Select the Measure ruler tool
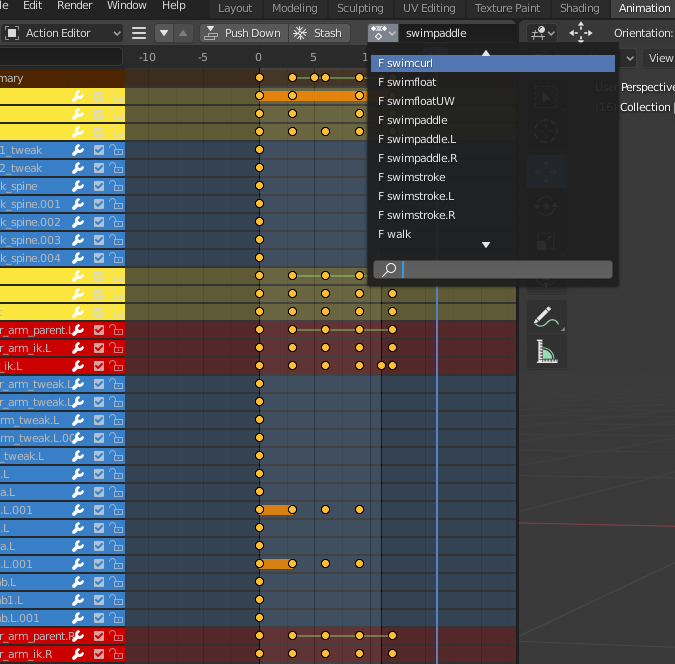The image size is (675, 664). pyautogui.click(x=547, y=352)
